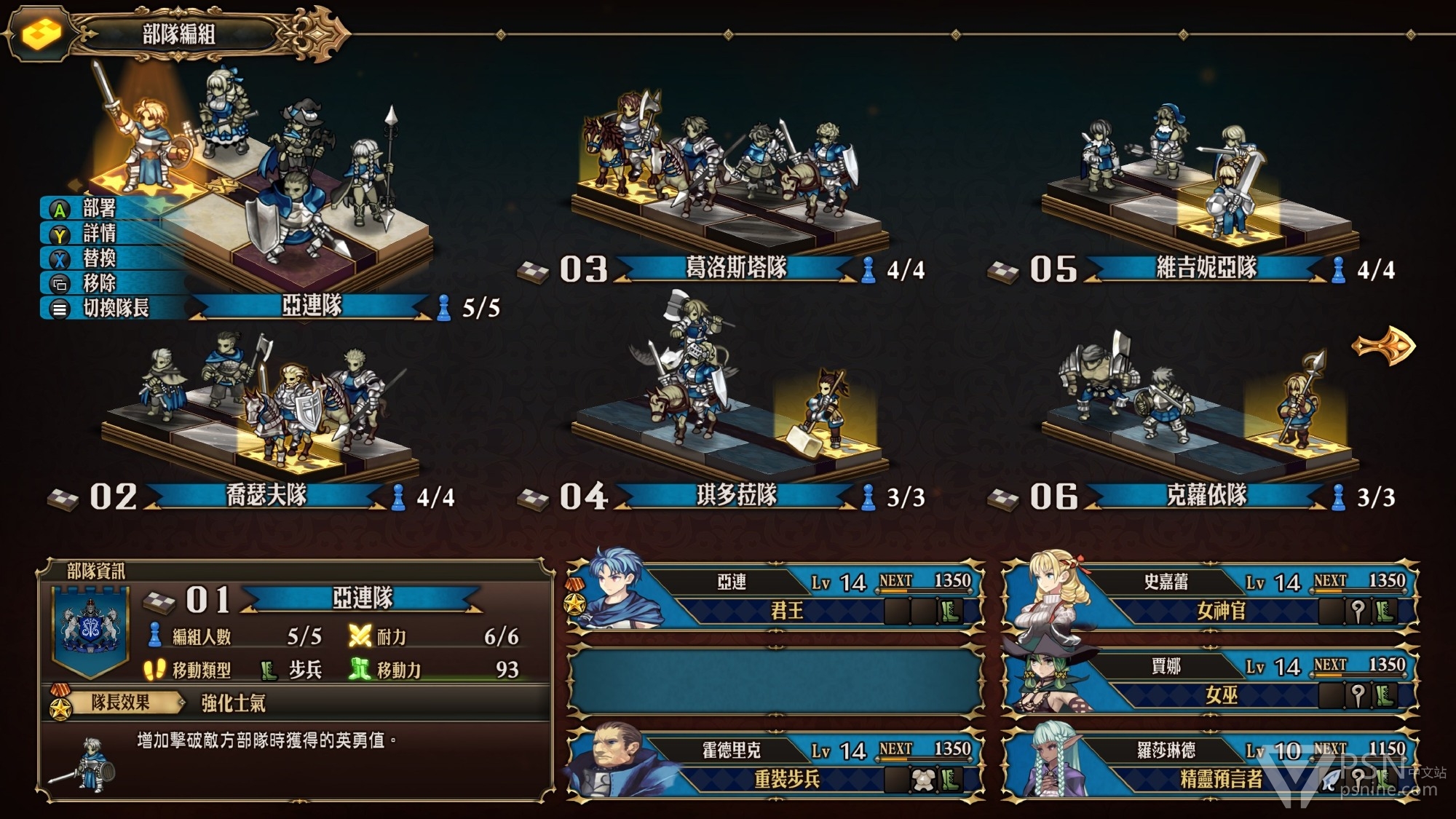The height and width of the screenshot is (819, 1456).
Task: Open 賈娜 女巫 character card
Action: (x=1210, y=679)
